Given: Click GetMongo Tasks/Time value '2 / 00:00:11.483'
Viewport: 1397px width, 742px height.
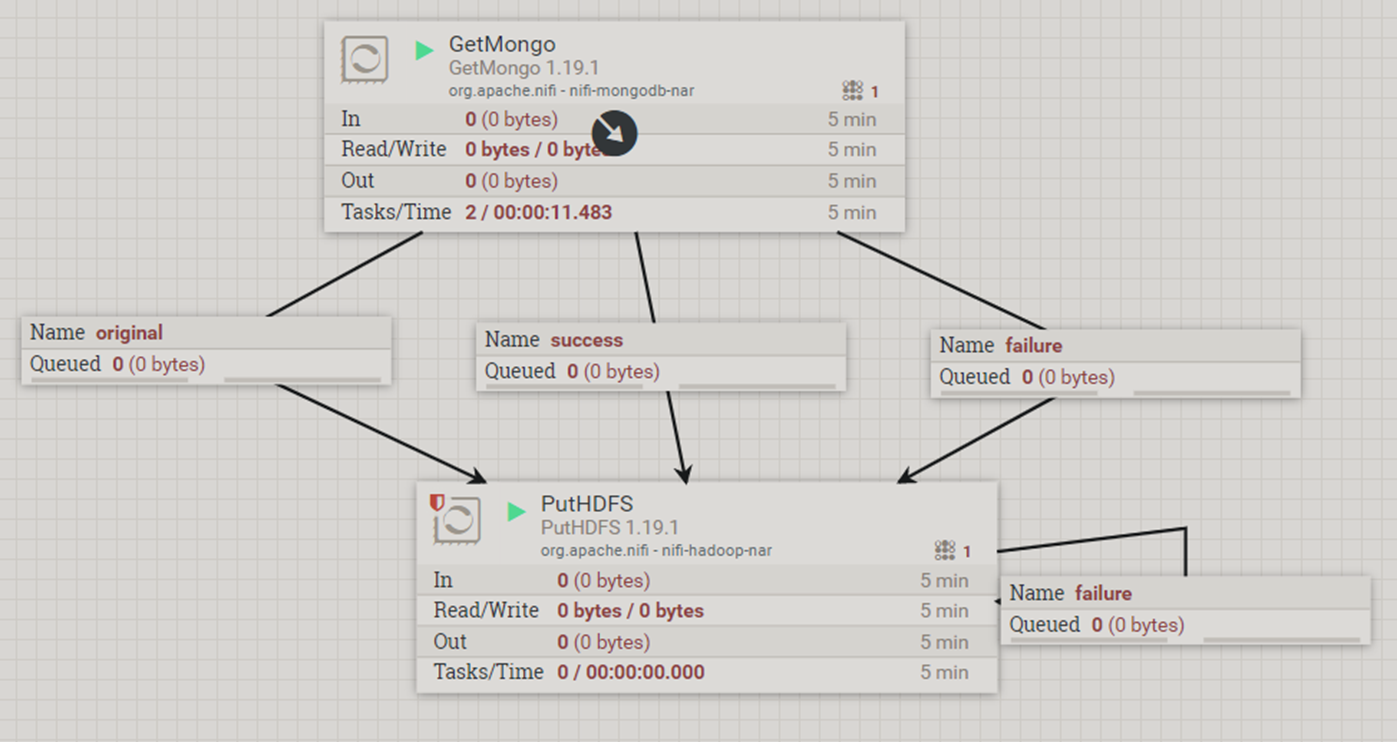Looking at the screenshot, I should 539,212.
